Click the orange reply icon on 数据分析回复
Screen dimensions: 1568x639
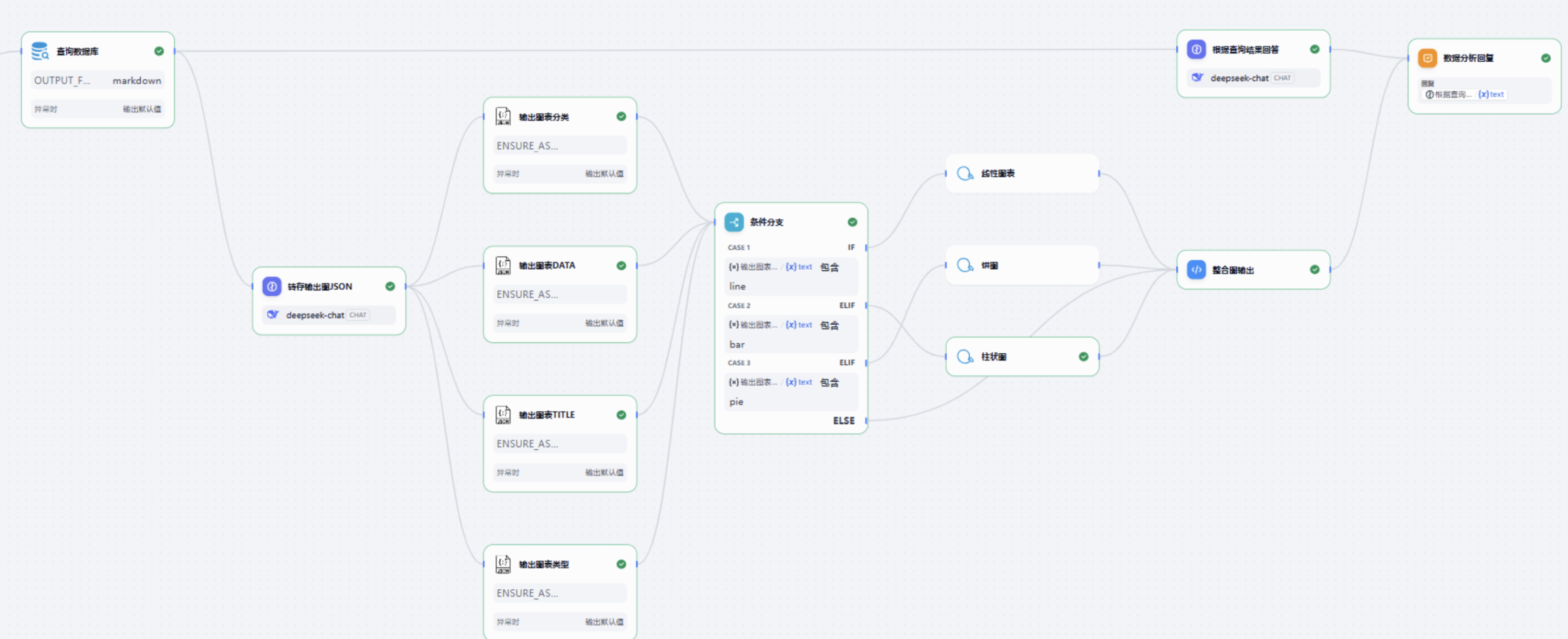coord(1428,58)
